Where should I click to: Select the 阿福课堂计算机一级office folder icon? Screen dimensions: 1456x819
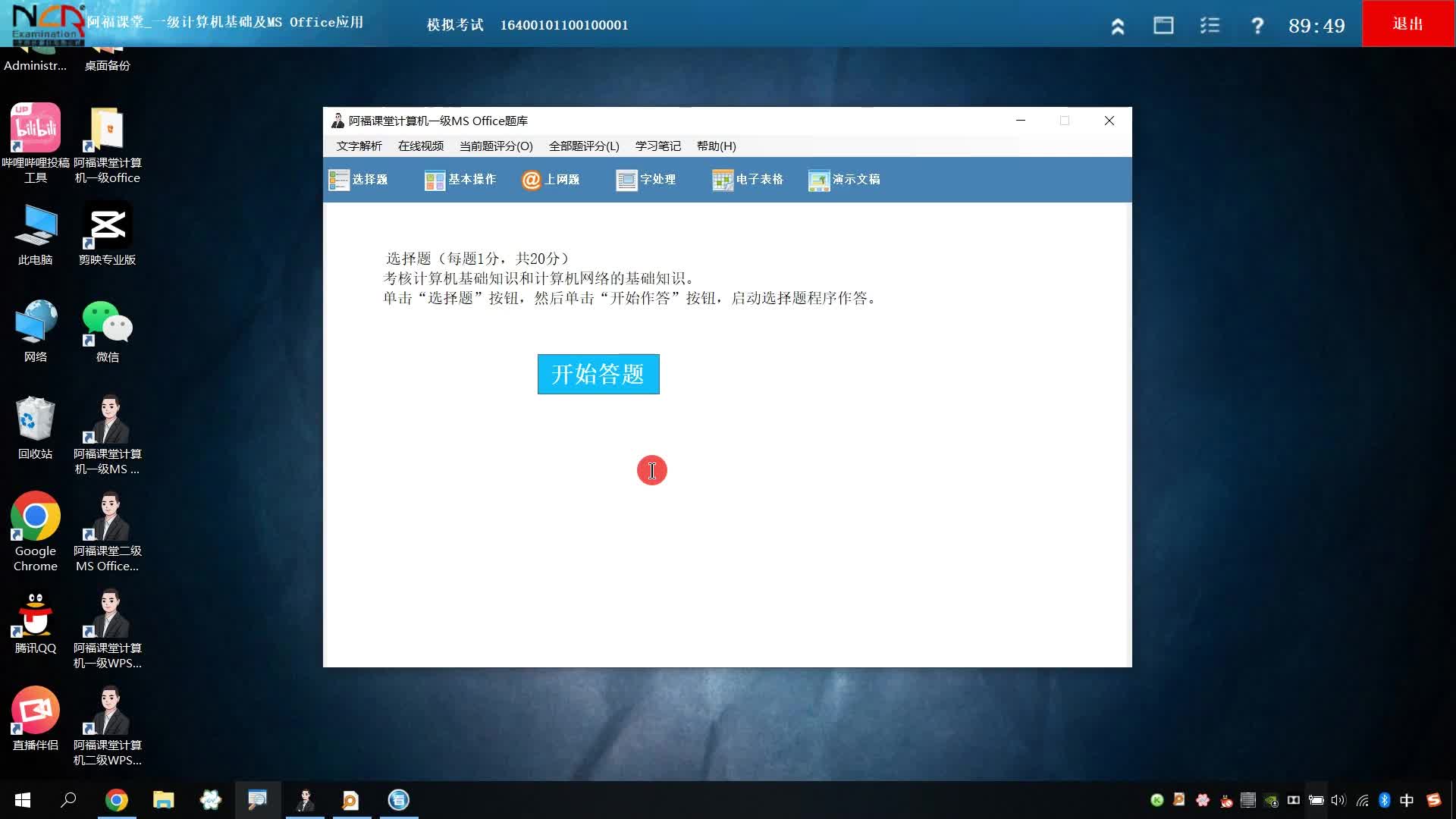108,144
